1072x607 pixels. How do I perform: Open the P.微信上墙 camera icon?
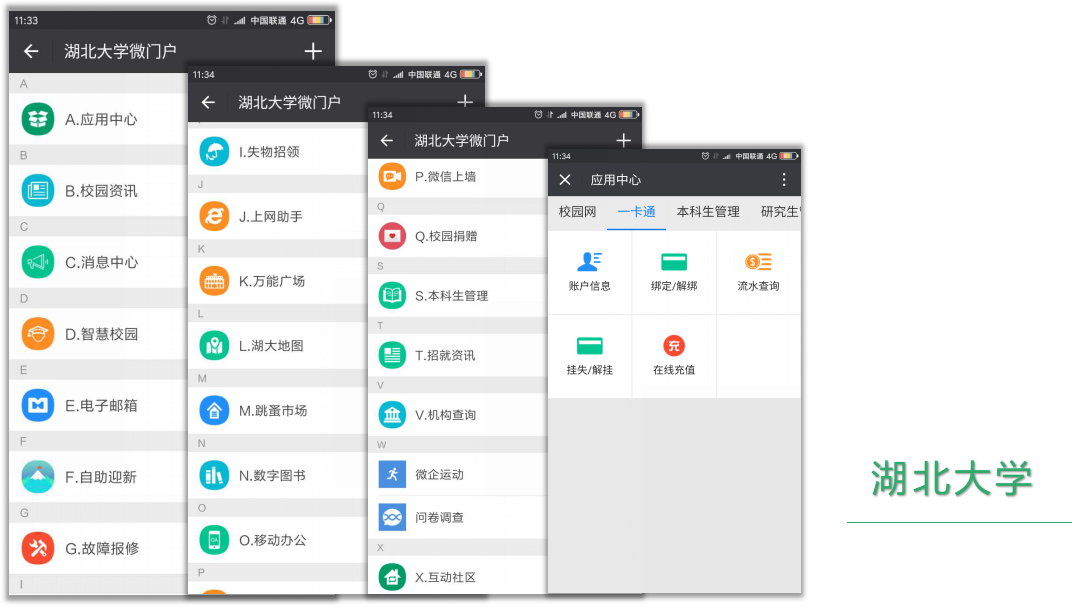(392, 176)
